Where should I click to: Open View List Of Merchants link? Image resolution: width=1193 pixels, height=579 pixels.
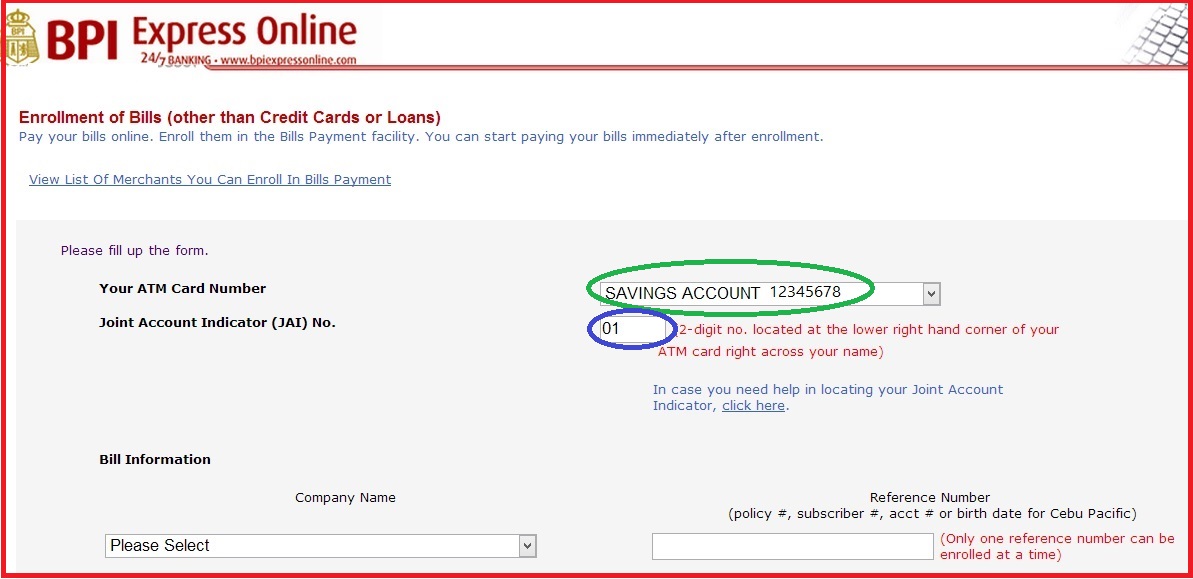(x=210, y=180)
